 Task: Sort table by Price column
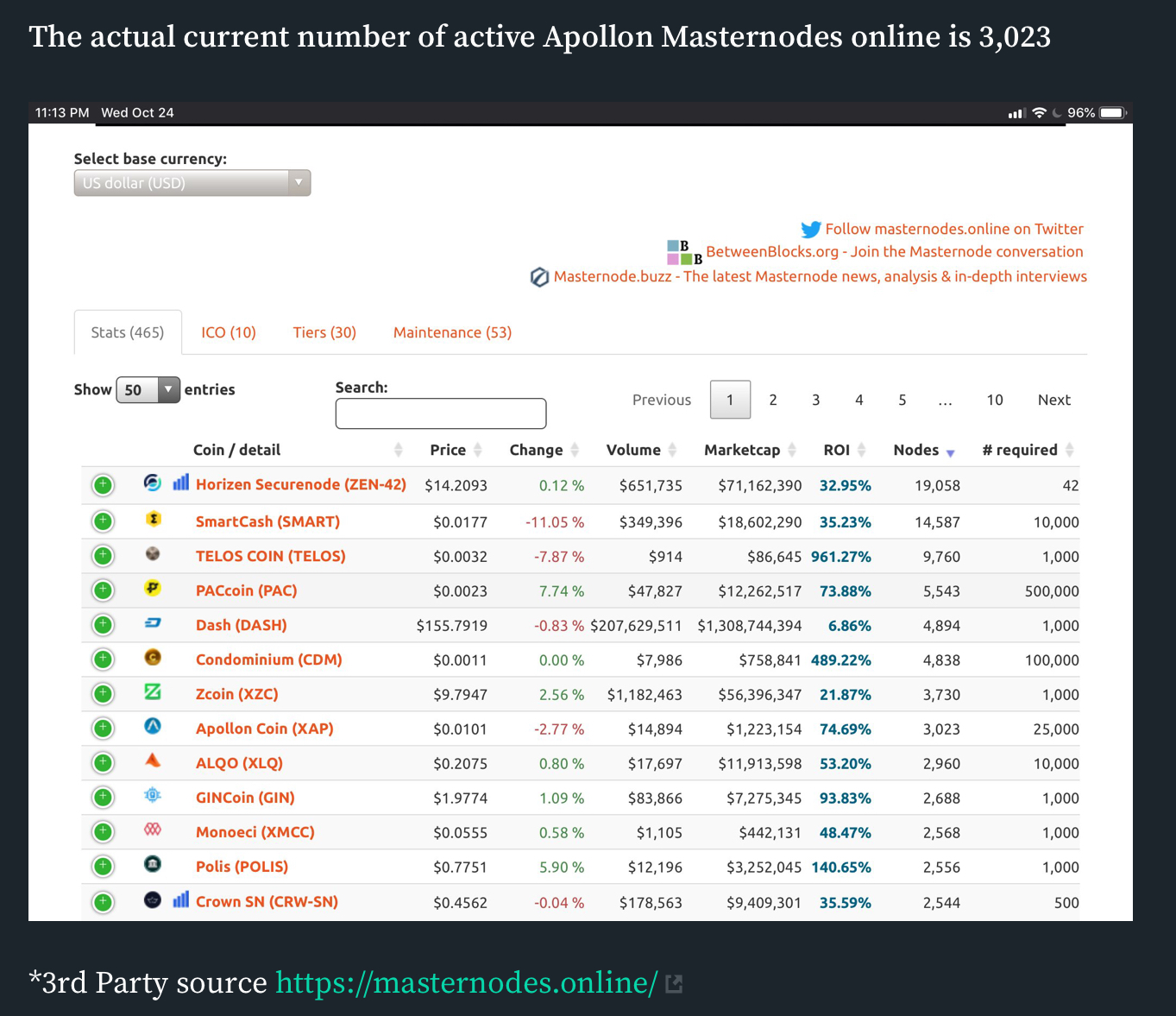coord(456,450)
